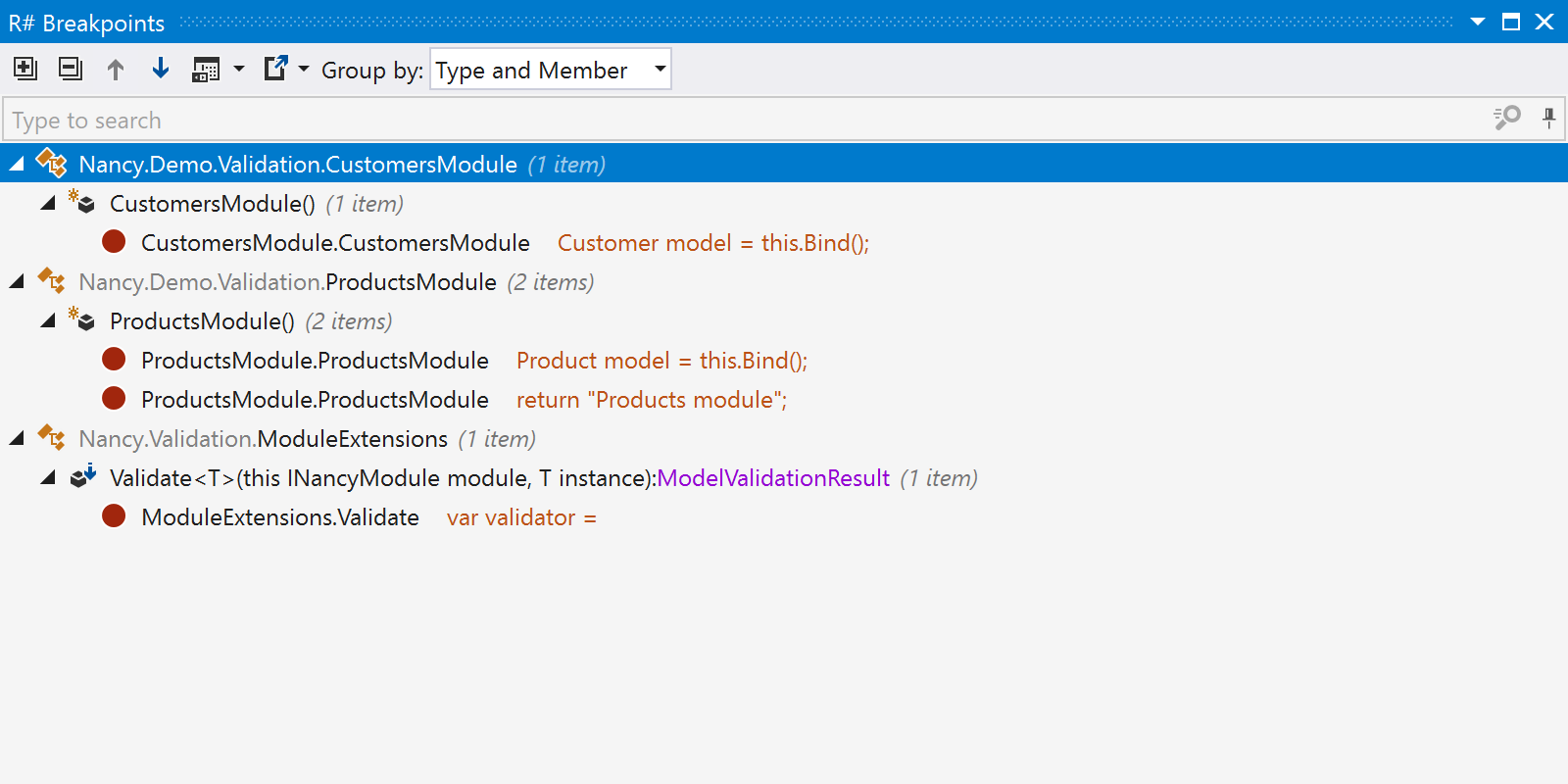Open the window position dropdown in title bar

coord(1478,22)
